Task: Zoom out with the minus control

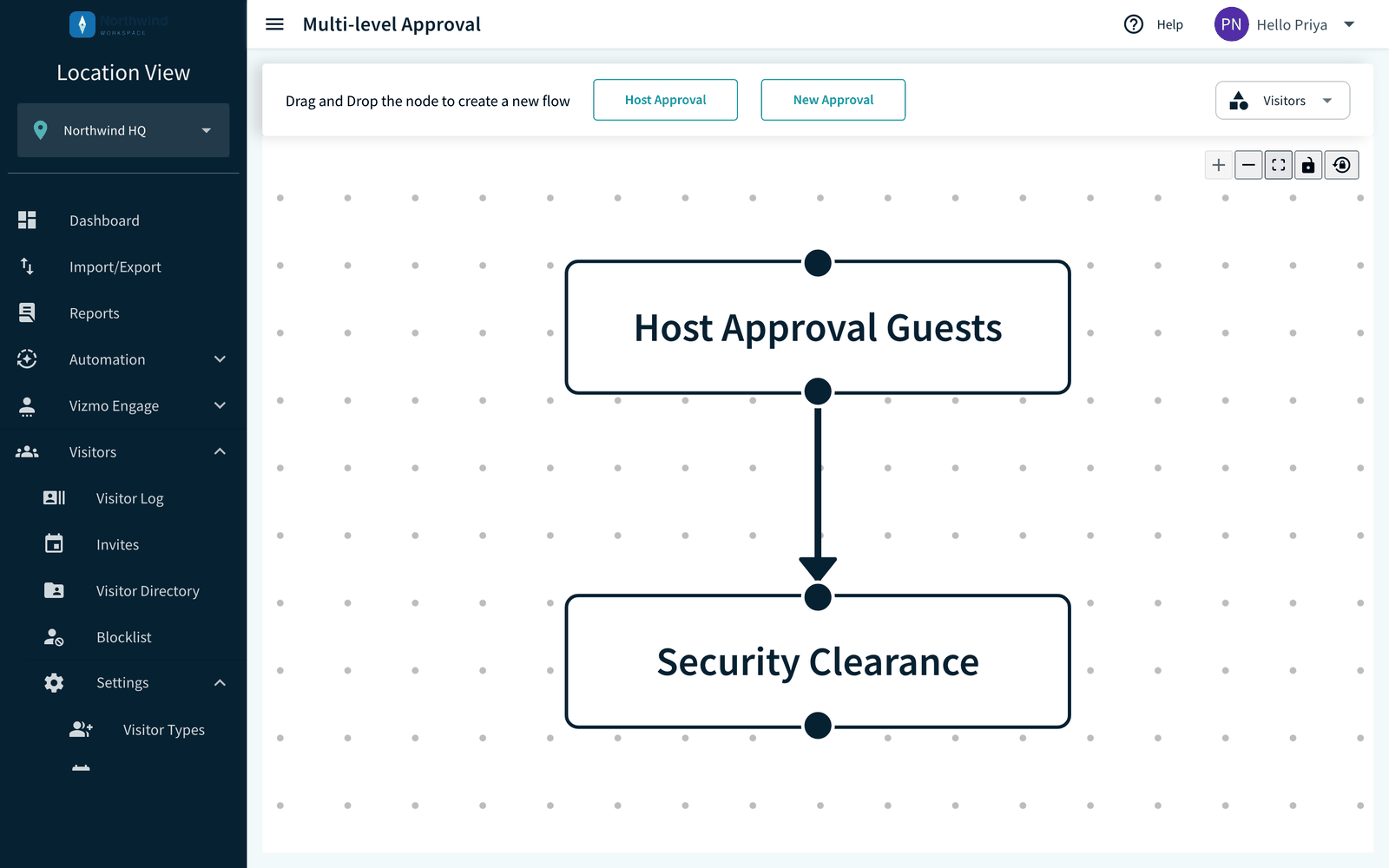Action: 1248,165
